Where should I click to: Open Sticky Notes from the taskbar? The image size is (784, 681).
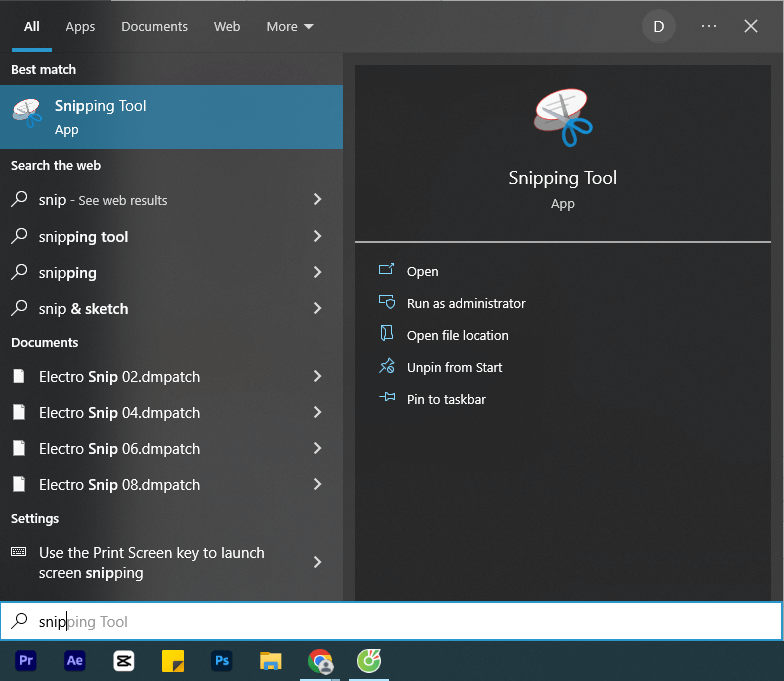pos(172,660)
